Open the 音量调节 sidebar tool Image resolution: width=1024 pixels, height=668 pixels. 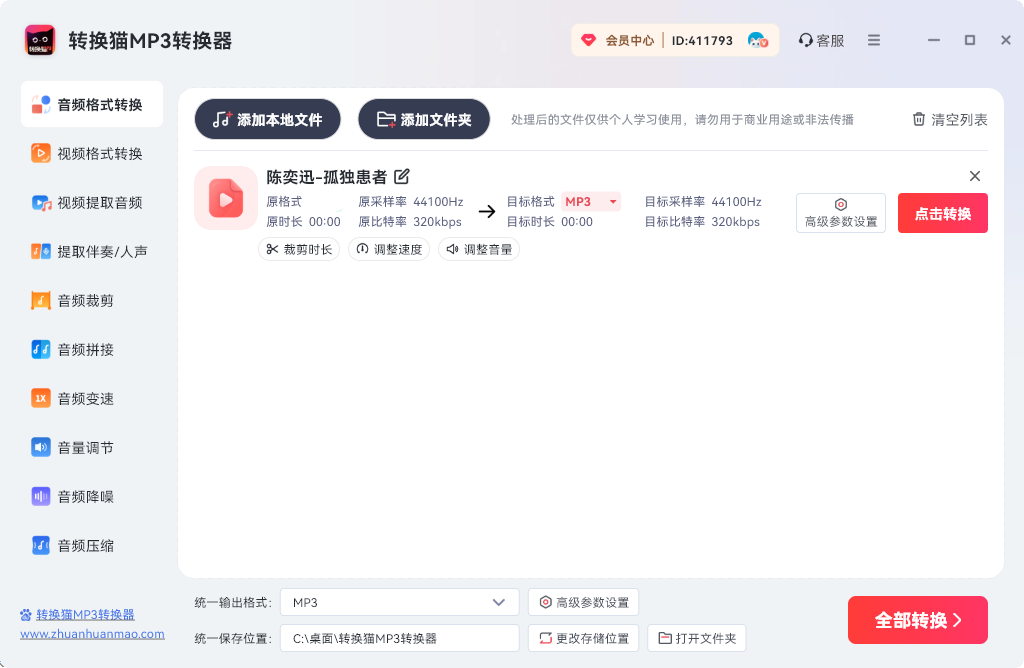(x=91, y=447)
